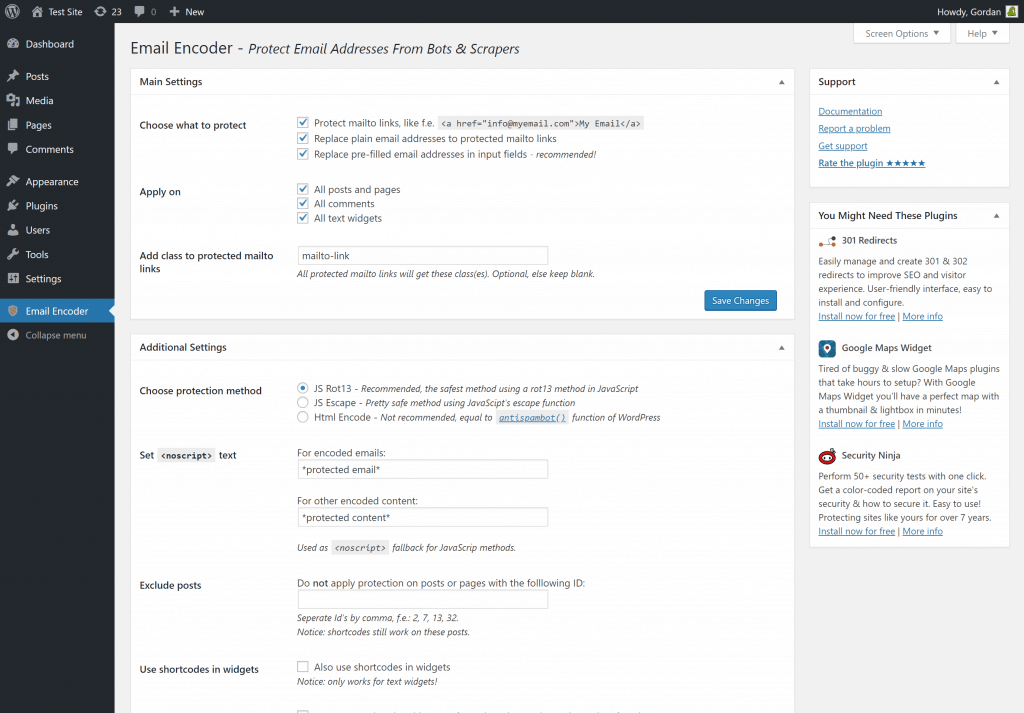Collapse the Main Settings panel

(x=781, y=81)
